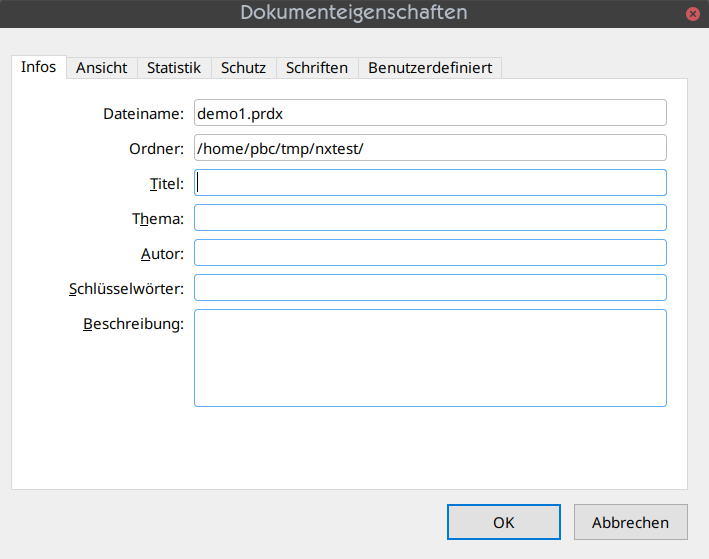709x559 pixels.
Task: Click into the Thema field
Action: [x=430, y=218]
